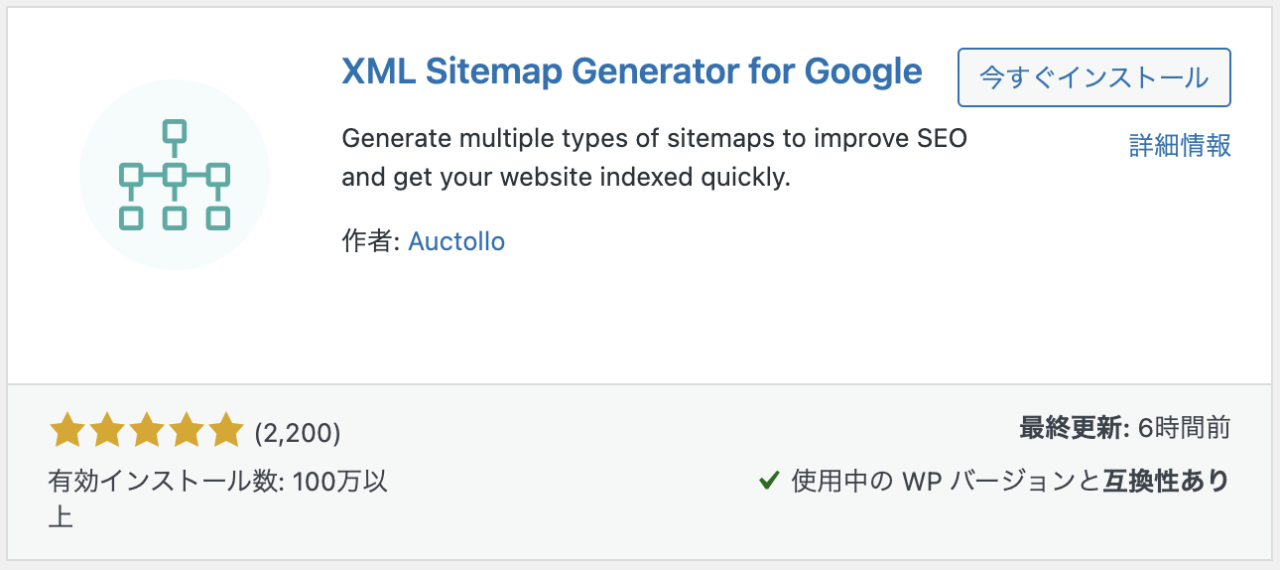Click the top node of the sitemap icon
This screenshot has height=570, width=1280.
(x=175, y=131)
